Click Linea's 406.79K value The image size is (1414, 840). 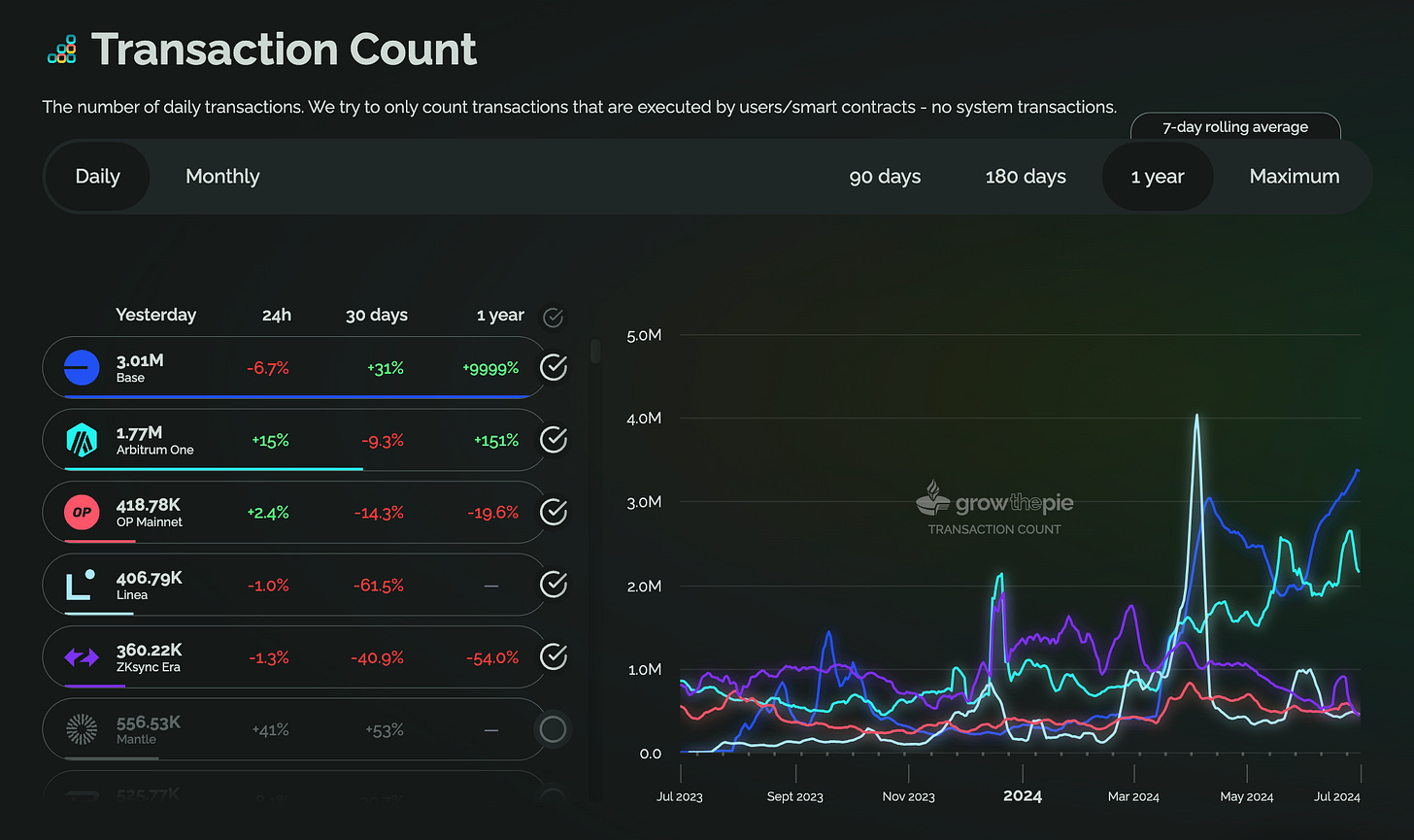tap(149, 578)
